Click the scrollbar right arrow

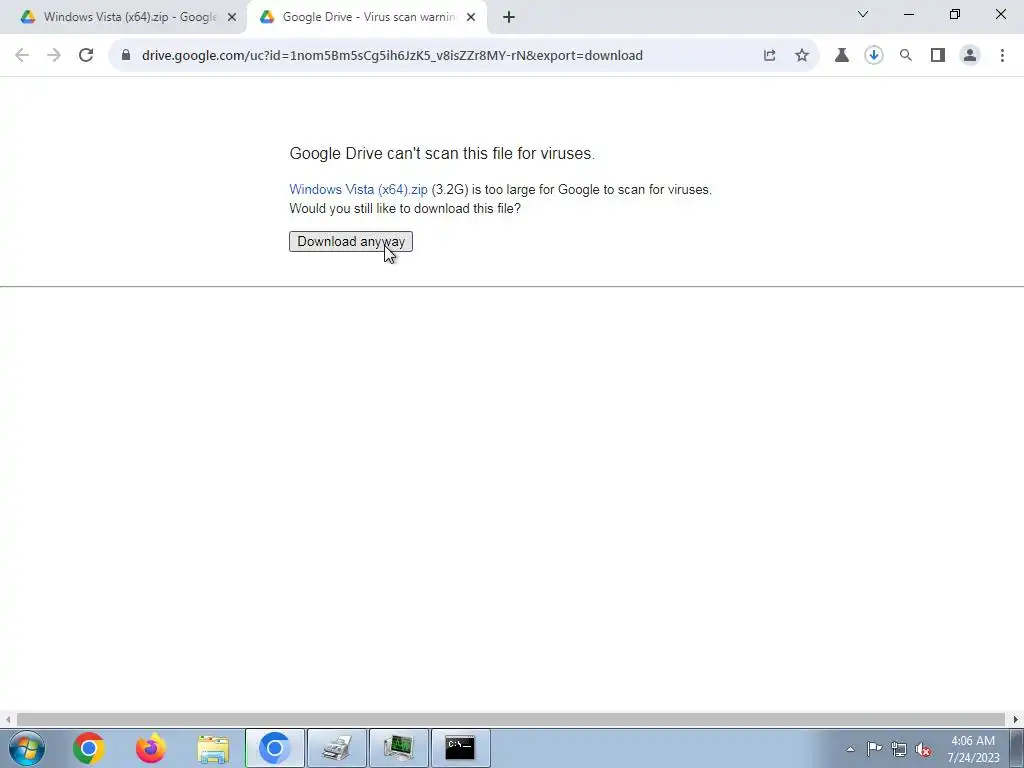click(x=1016, y=720)
